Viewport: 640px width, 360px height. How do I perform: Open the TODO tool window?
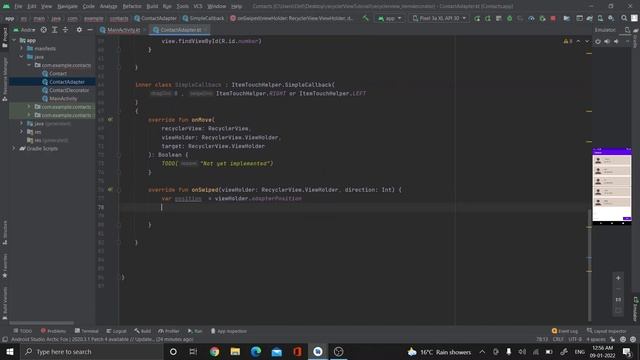[x=22, y=331]
